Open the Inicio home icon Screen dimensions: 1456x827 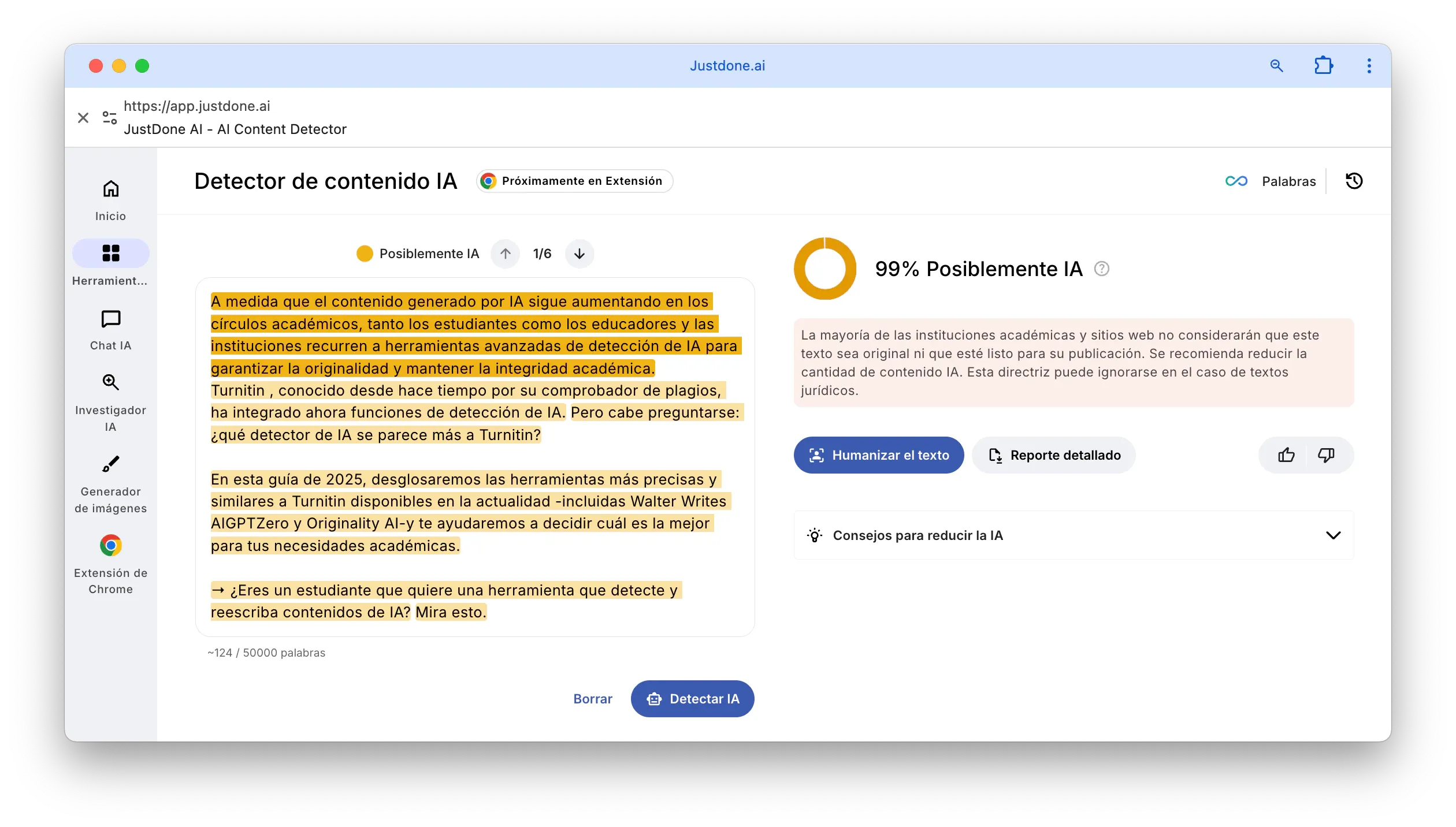pos(110,189)
